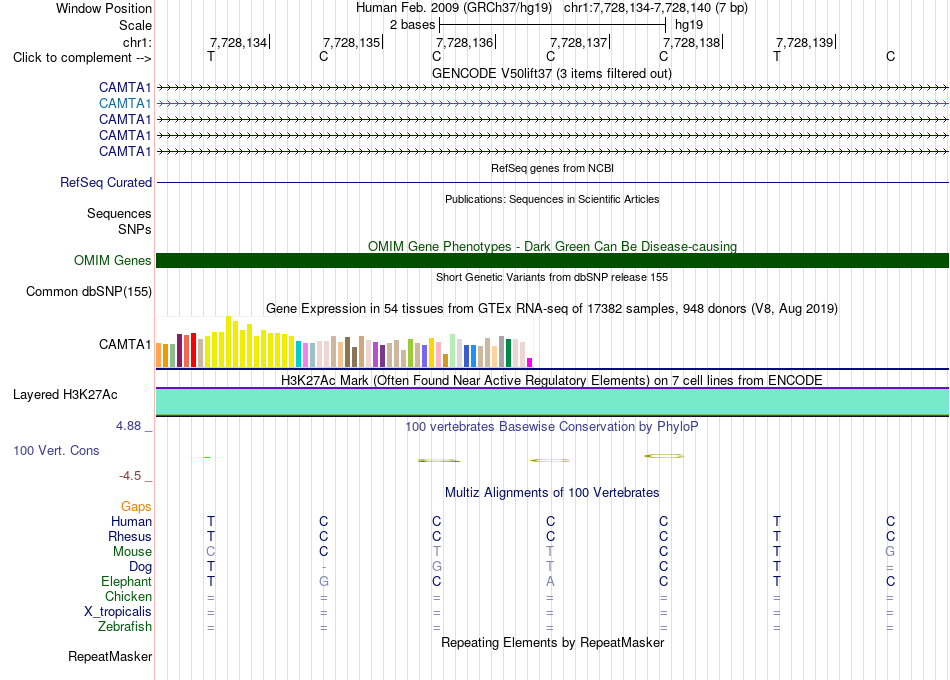Select the Common dbSNP(155) track label
This screenshot has width=950, height=680.
point(89,292)
